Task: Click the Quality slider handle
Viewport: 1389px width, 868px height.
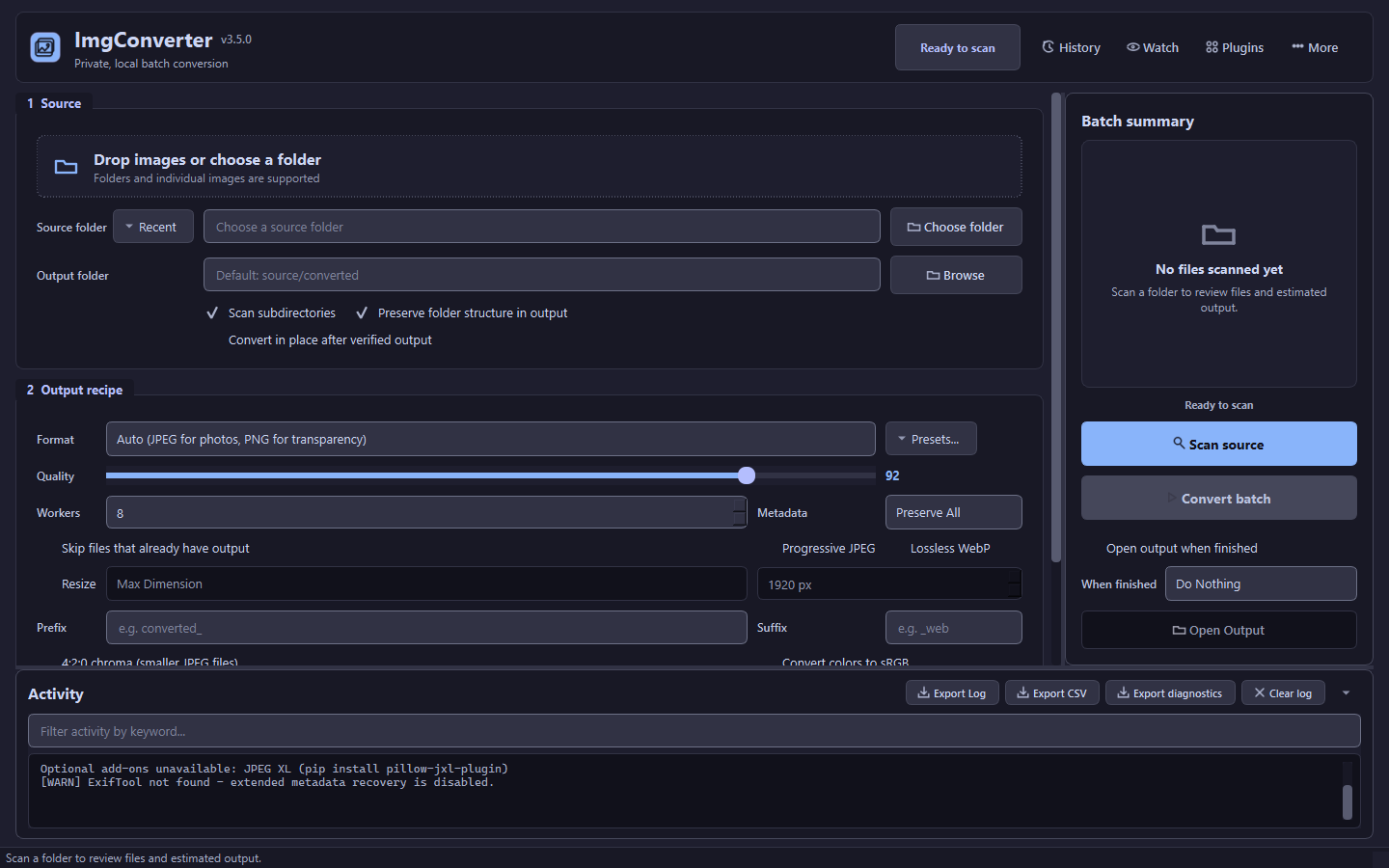Action: pos(747,475)
